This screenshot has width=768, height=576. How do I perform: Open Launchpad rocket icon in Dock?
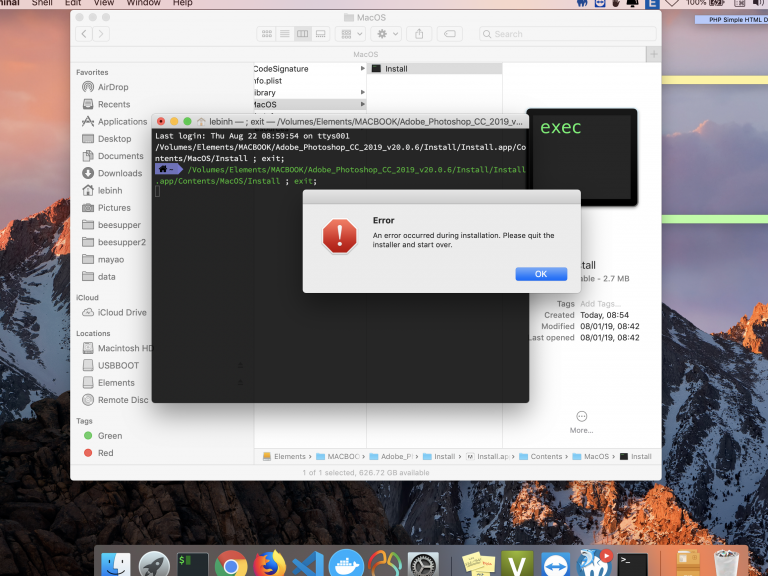154,565
